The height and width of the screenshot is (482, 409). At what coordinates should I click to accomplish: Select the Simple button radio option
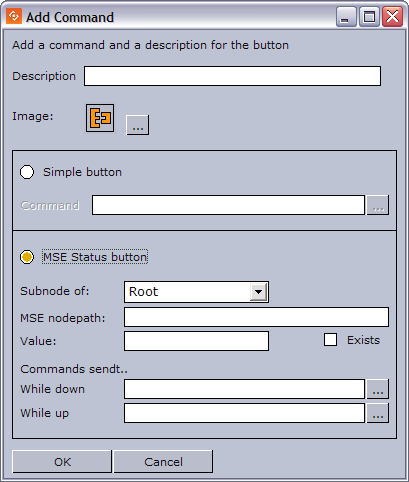tap(27, 172)
